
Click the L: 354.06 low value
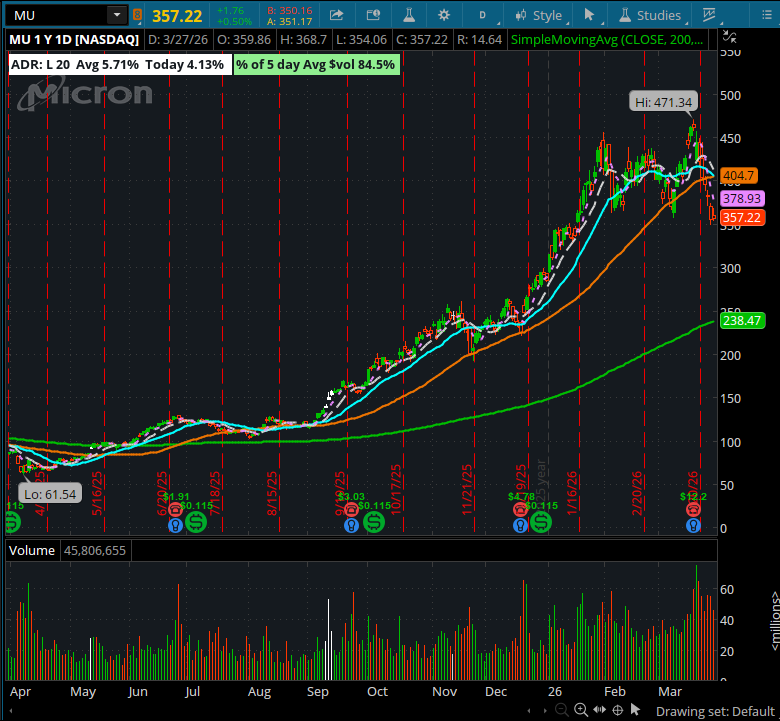pos(362,39)
